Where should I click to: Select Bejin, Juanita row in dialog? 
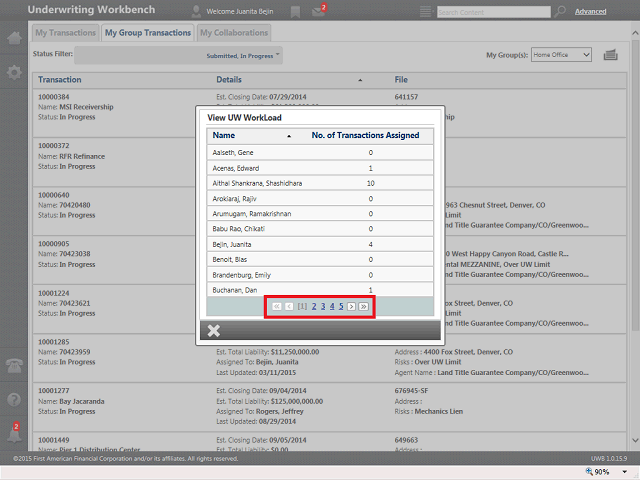click(320, 244)
